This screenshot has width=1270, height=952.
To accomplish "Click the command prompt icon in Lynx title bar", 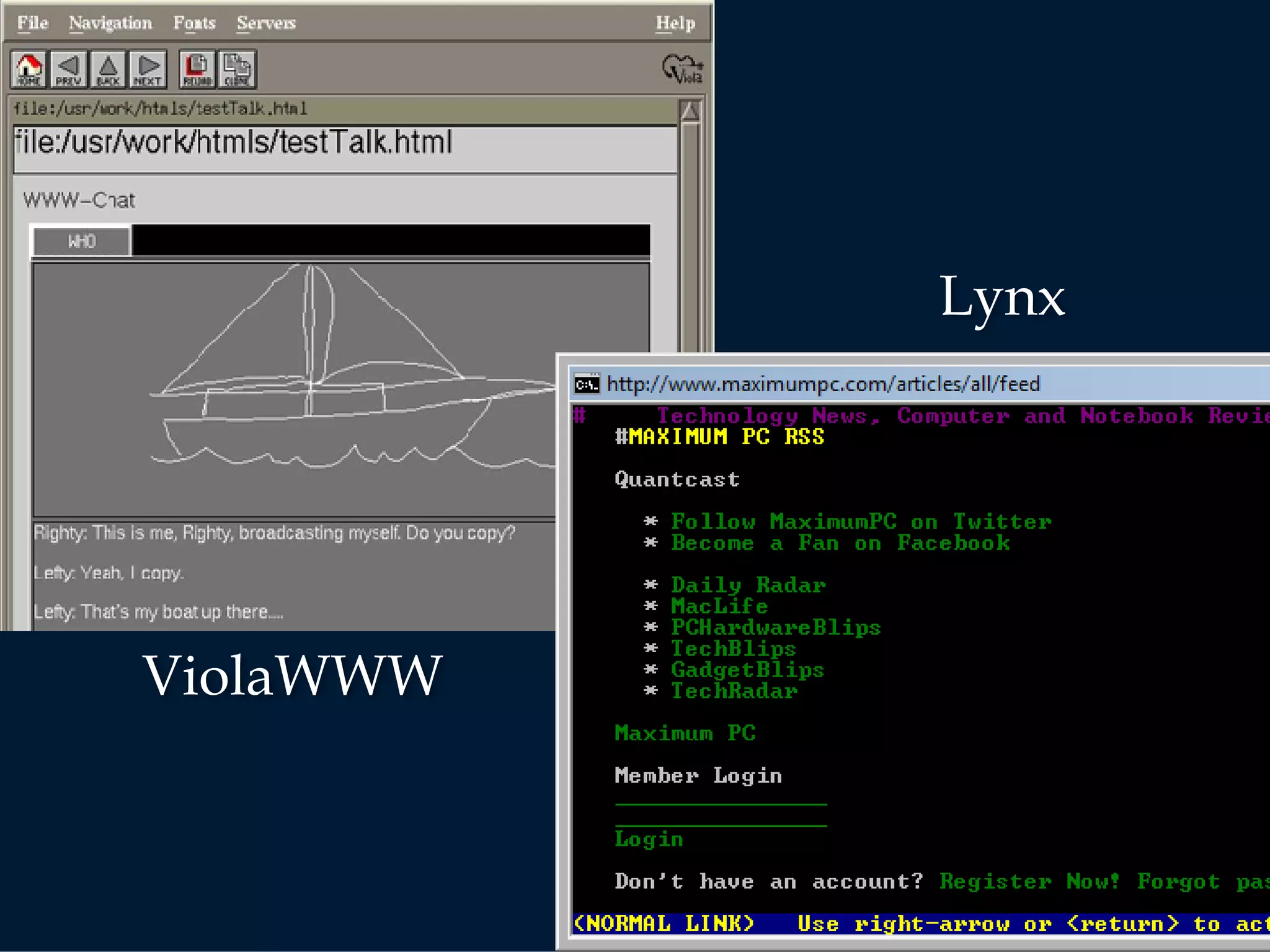I will pyautogui.click(x=586, y=384).
